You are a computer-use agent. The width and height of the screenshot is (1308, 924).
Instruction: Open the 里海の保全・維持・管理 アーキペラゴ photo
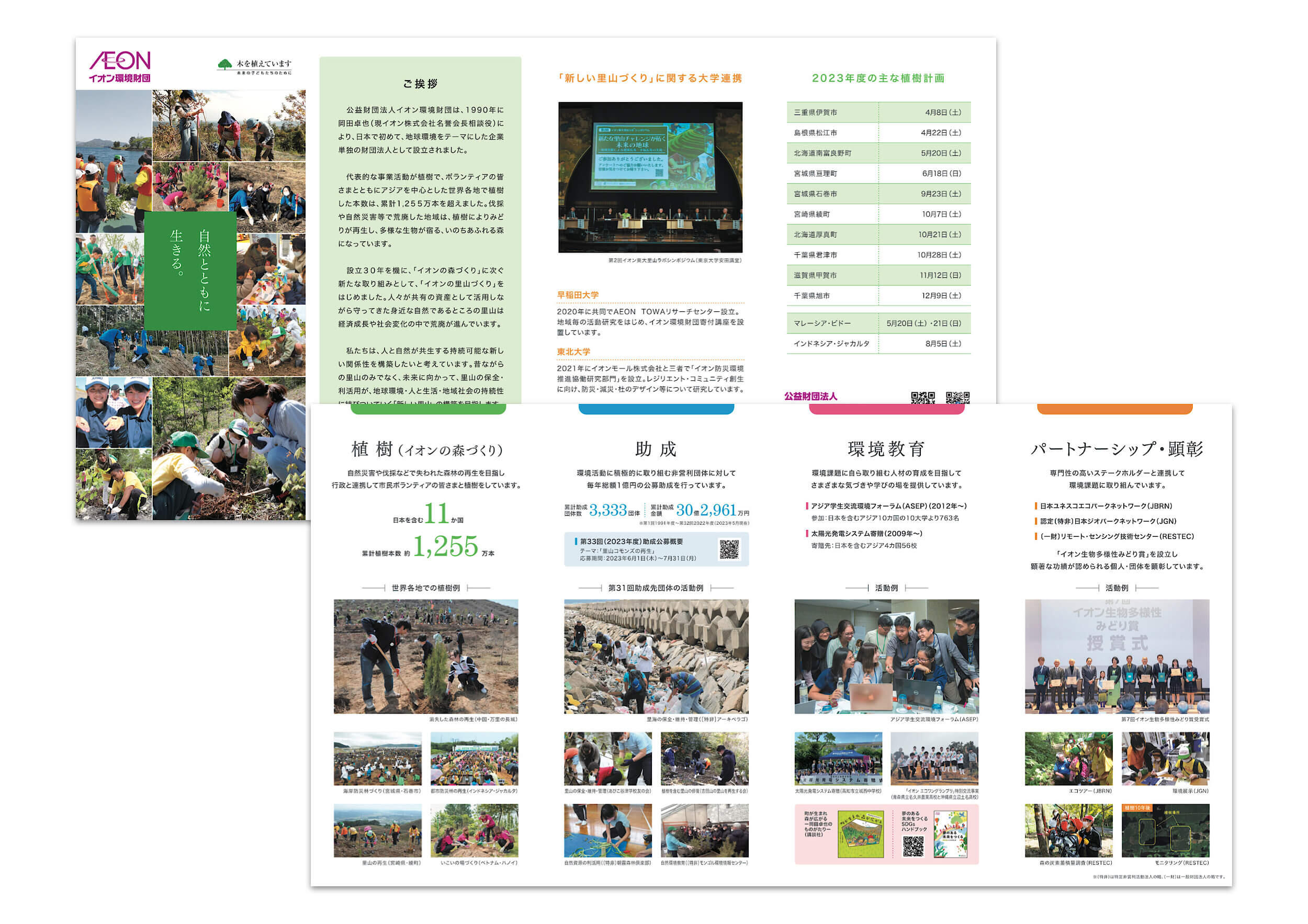pos(656,656)
